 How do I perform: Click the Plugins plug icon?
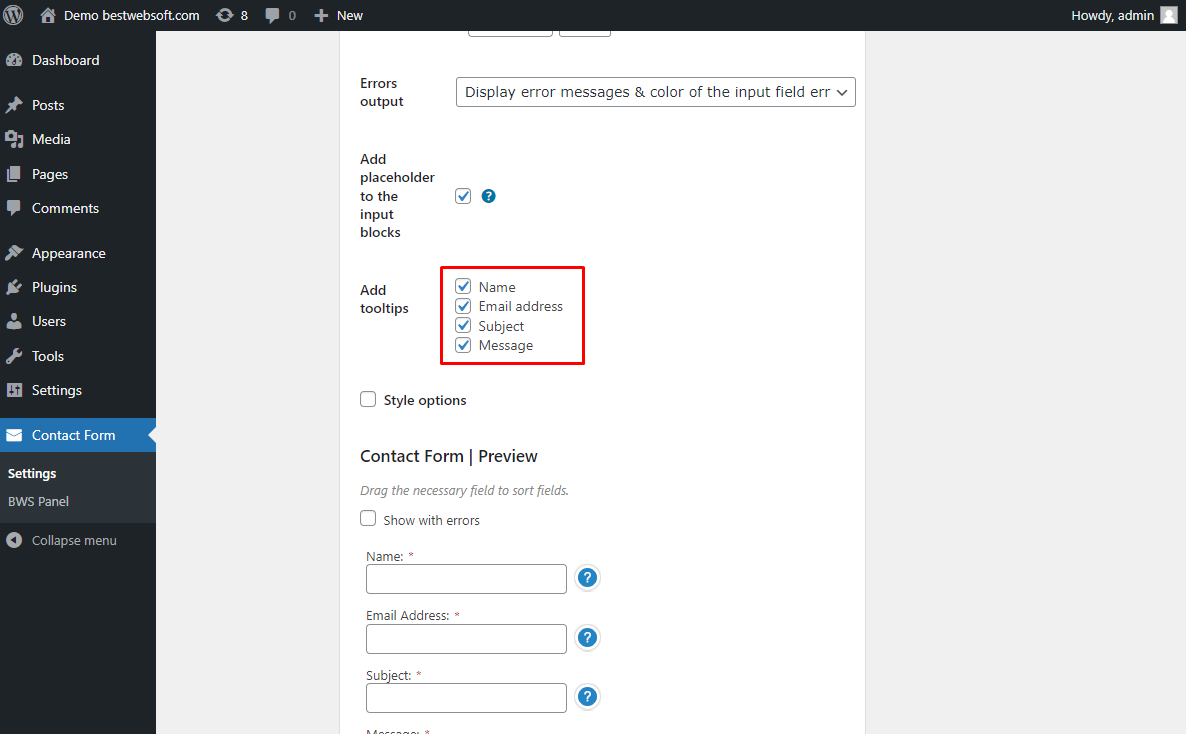pos(14,287)
